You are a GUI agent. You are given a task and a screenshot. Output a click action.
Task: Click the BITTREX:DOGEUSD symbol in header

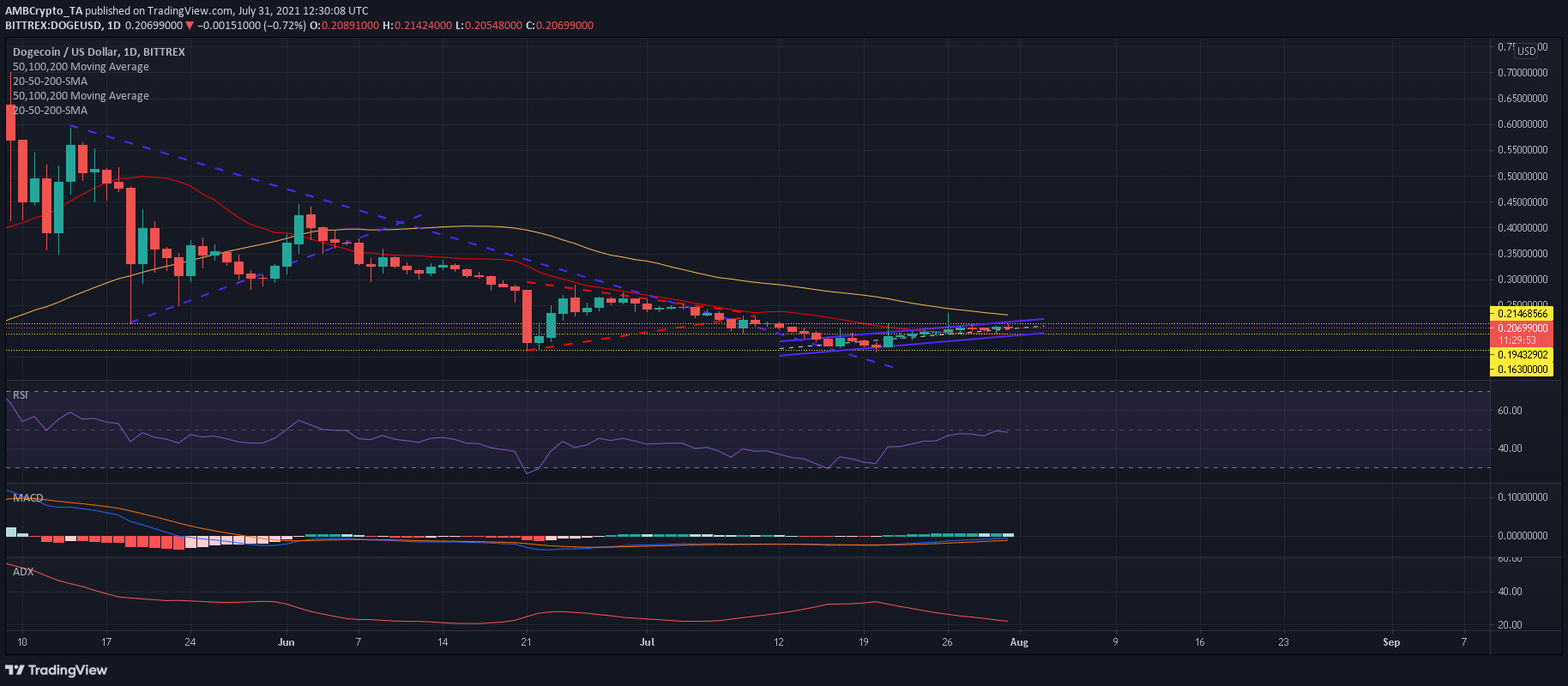[51, 25]
